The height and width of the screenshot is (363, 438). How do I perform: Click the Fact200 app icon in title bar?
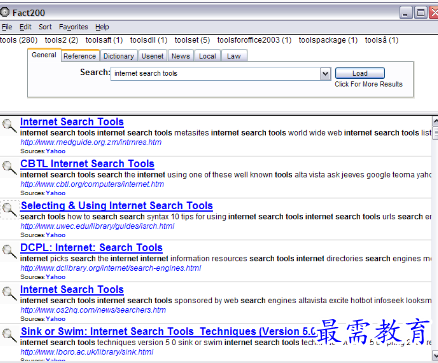pyautogui.click(x=5, y=12)
